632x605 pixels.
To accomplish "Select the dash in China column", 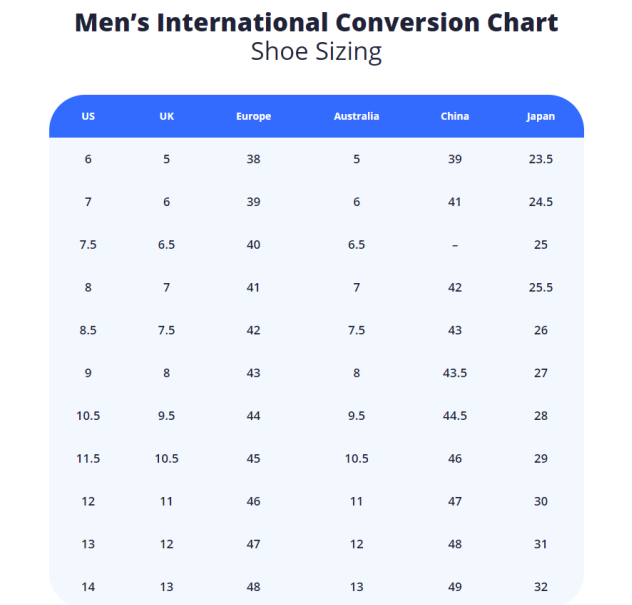I will coord(454,245).
